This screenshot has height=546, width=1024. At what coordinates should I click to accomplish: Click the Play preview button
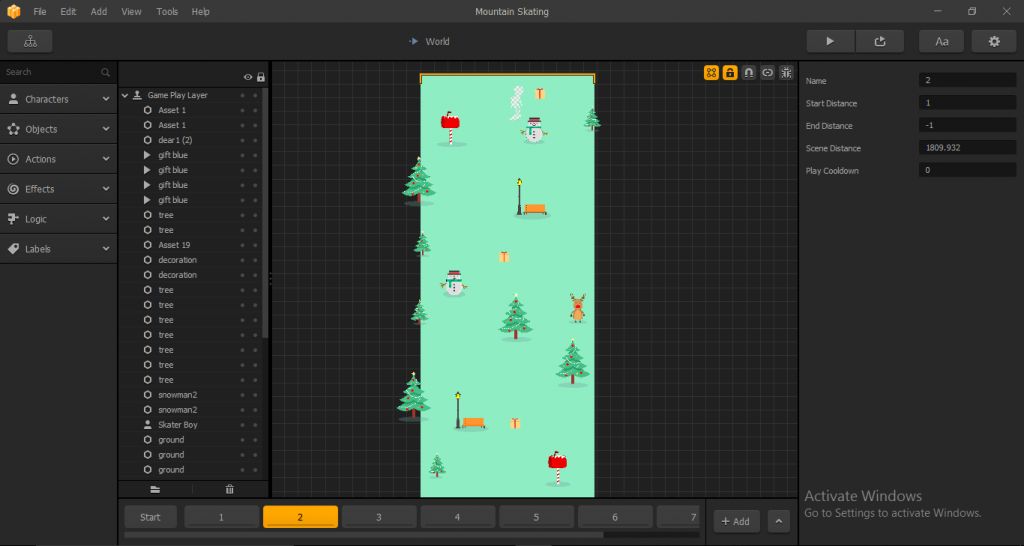coord(830,41)
